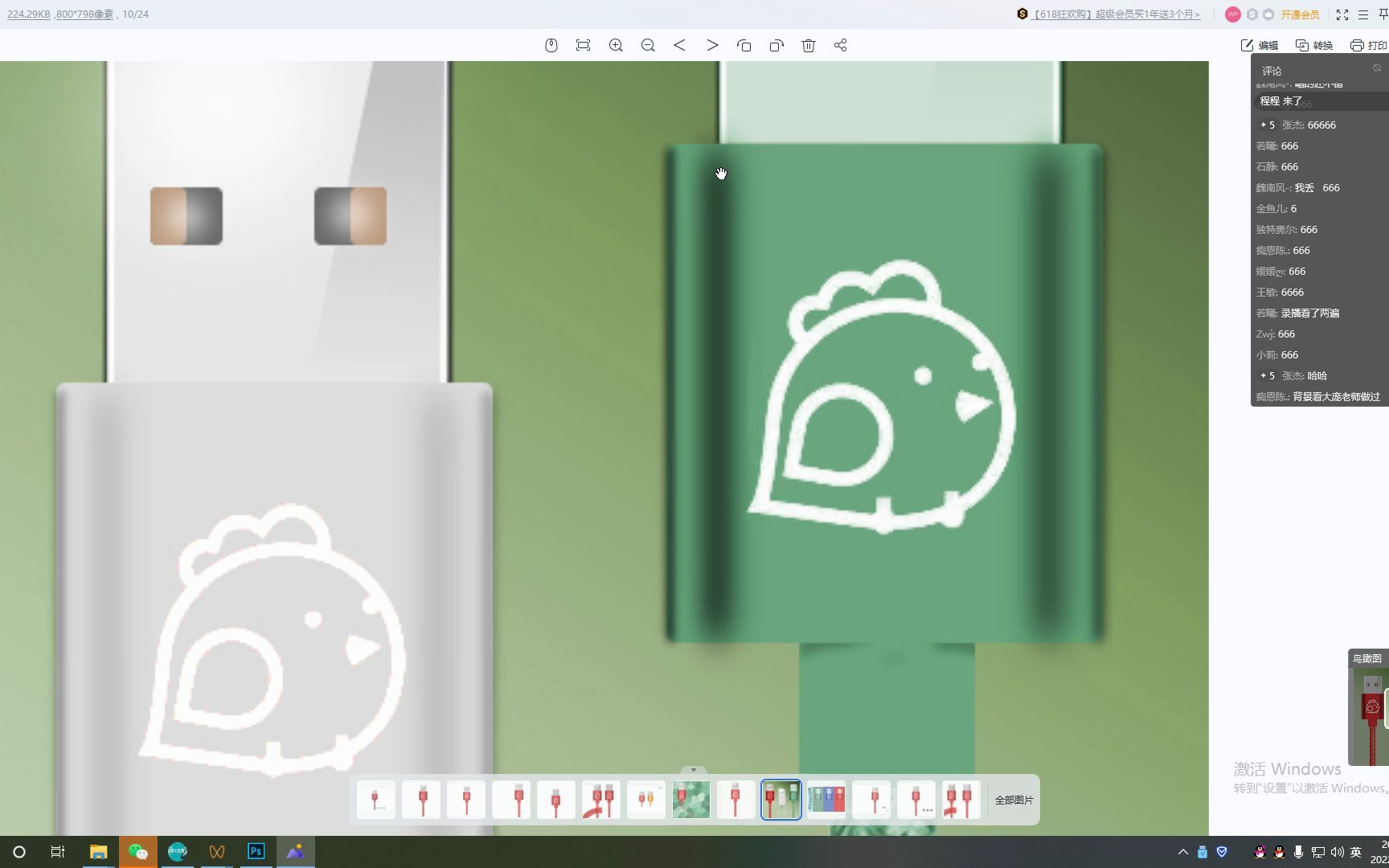
Task: Show hidden system tray icons
Action: [x=1182, y=852]
